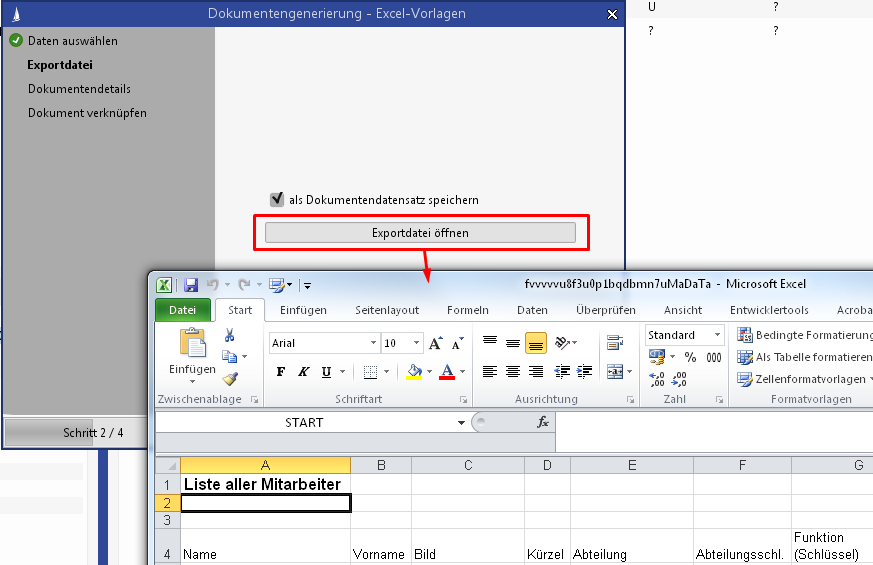Expand the Standard number format dropdown
873x565 pixels.
tap(717, 335)
